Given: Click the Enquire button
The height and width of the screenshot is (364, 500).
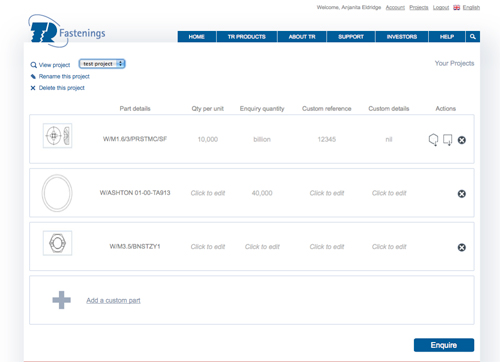Looking at the screenshot, I should [444, 345].
